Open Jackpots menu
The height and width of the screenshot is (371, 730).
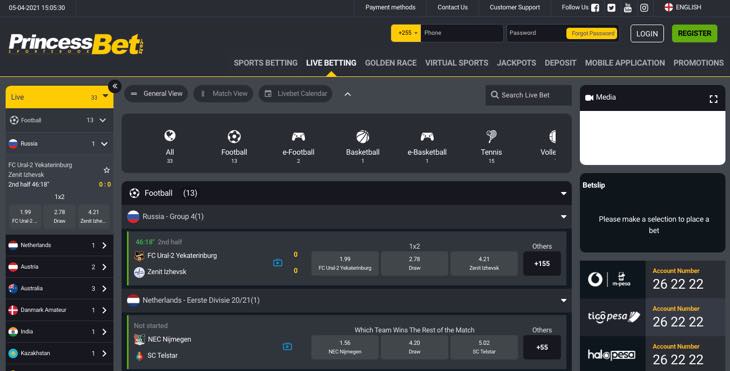pyautogui.click(x=516, y=63)
